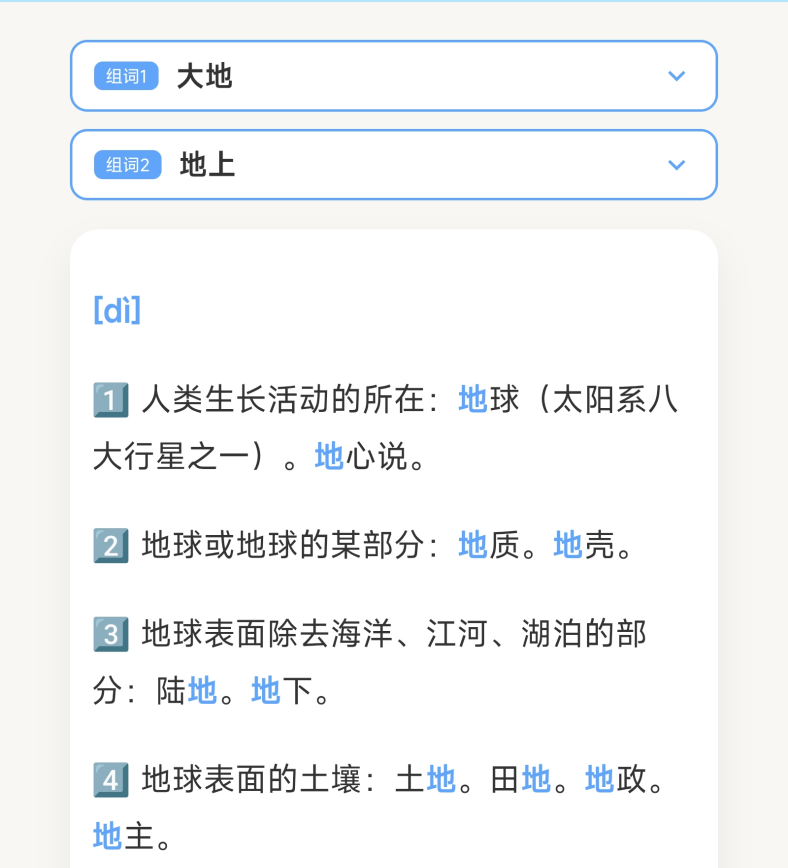Click highlighted 地 in 地主

107,836
